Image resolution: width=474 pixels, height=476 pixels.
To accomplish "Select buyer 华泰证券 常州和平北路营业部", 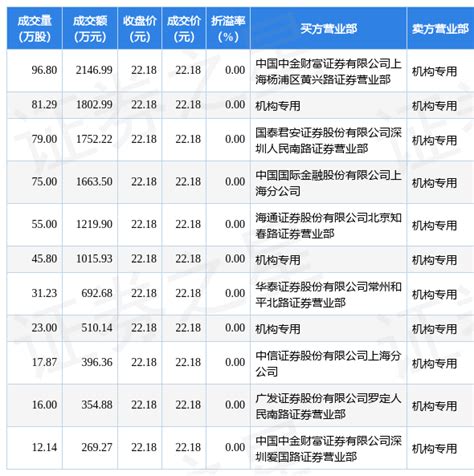I will 328,294.
